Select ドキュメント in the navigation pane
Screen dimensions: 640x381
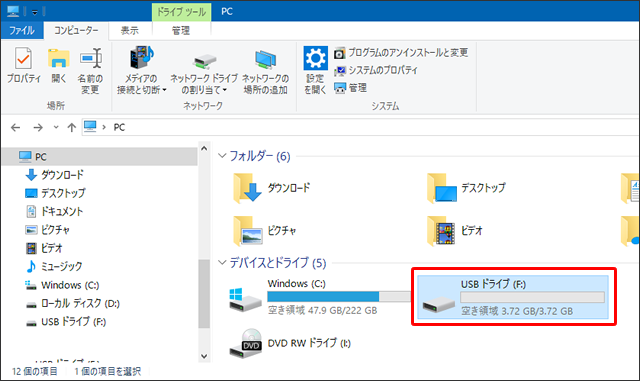(54, 211)
